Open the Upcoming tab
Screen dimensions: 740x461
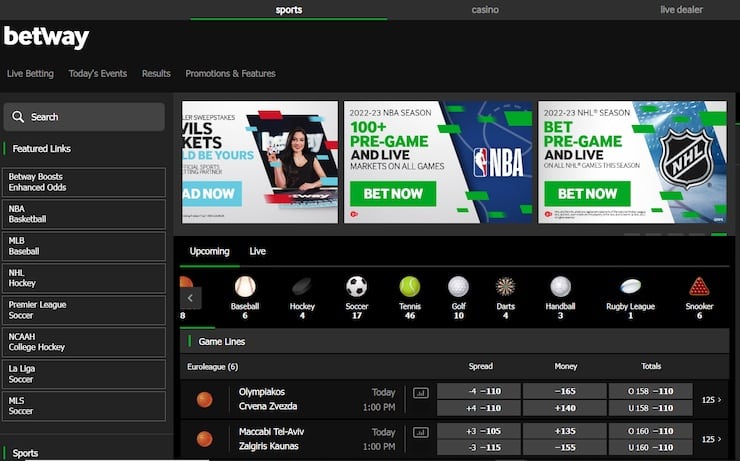coord(210,251)
